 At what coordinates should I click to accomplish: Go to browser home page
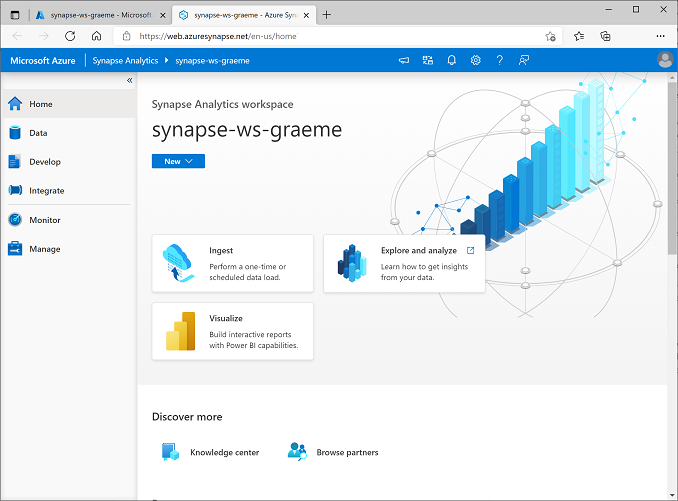pos(96,36)
